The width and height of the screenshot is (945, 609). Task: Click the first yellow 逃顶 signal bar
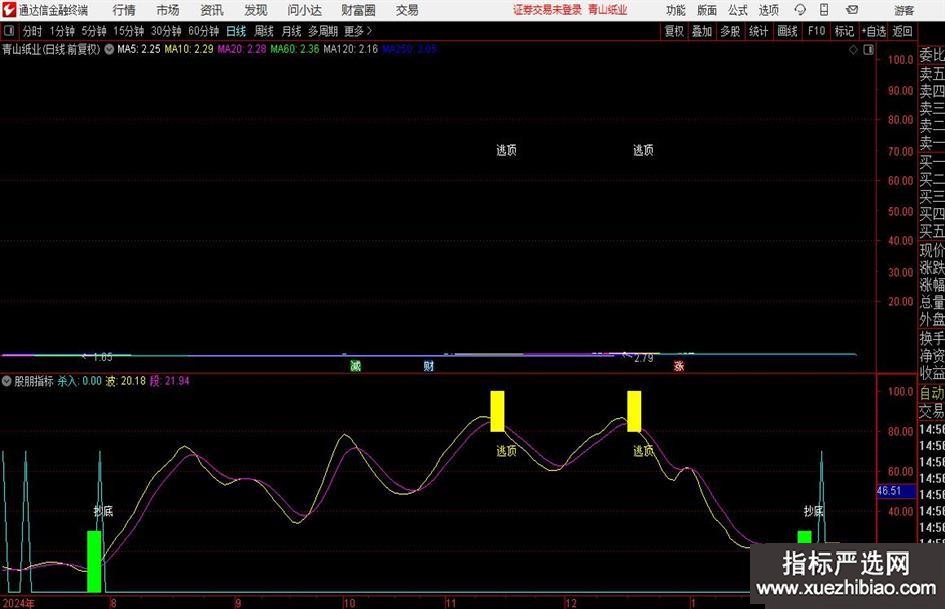497,411
